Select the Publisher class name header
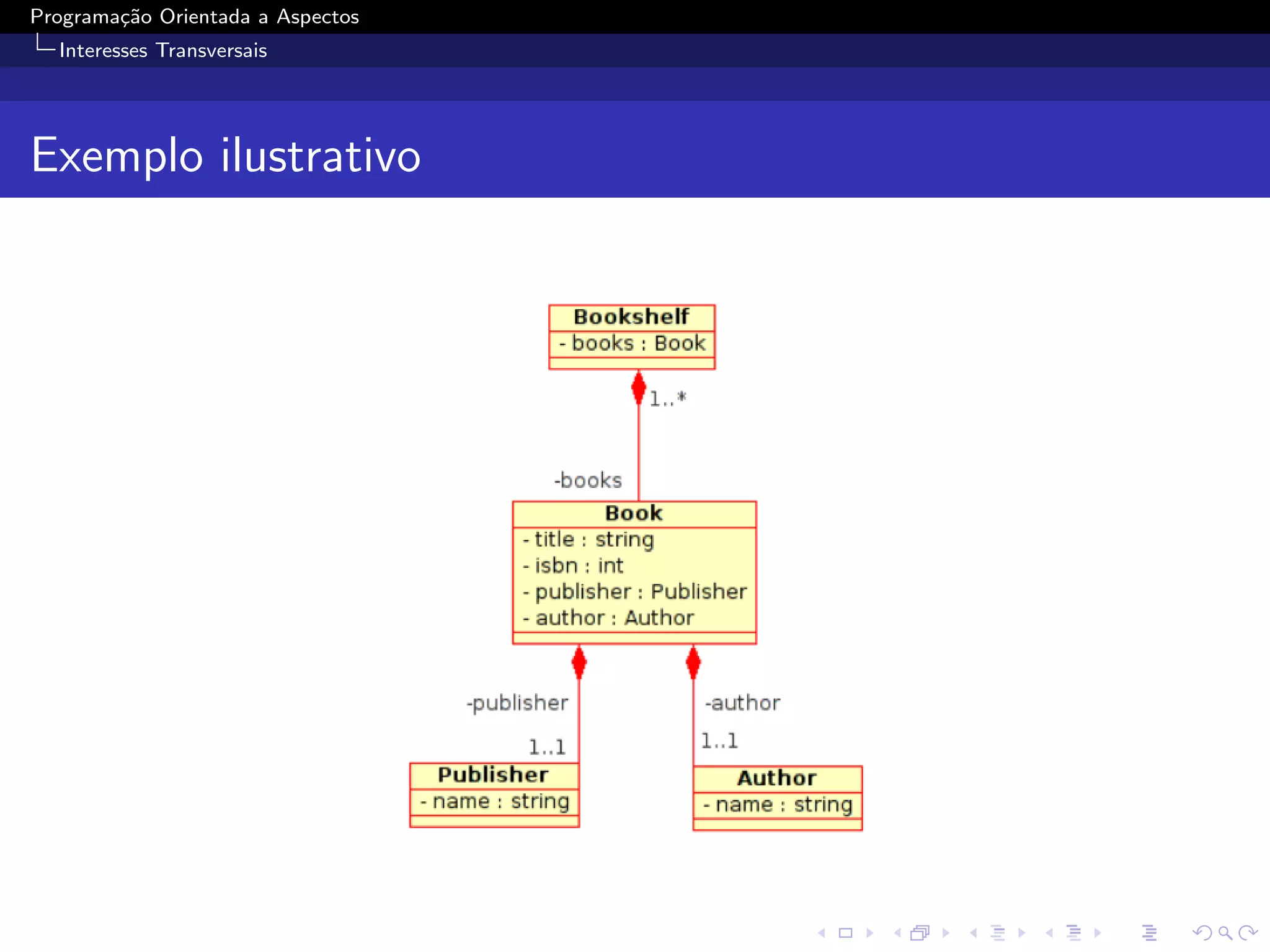 493,775
